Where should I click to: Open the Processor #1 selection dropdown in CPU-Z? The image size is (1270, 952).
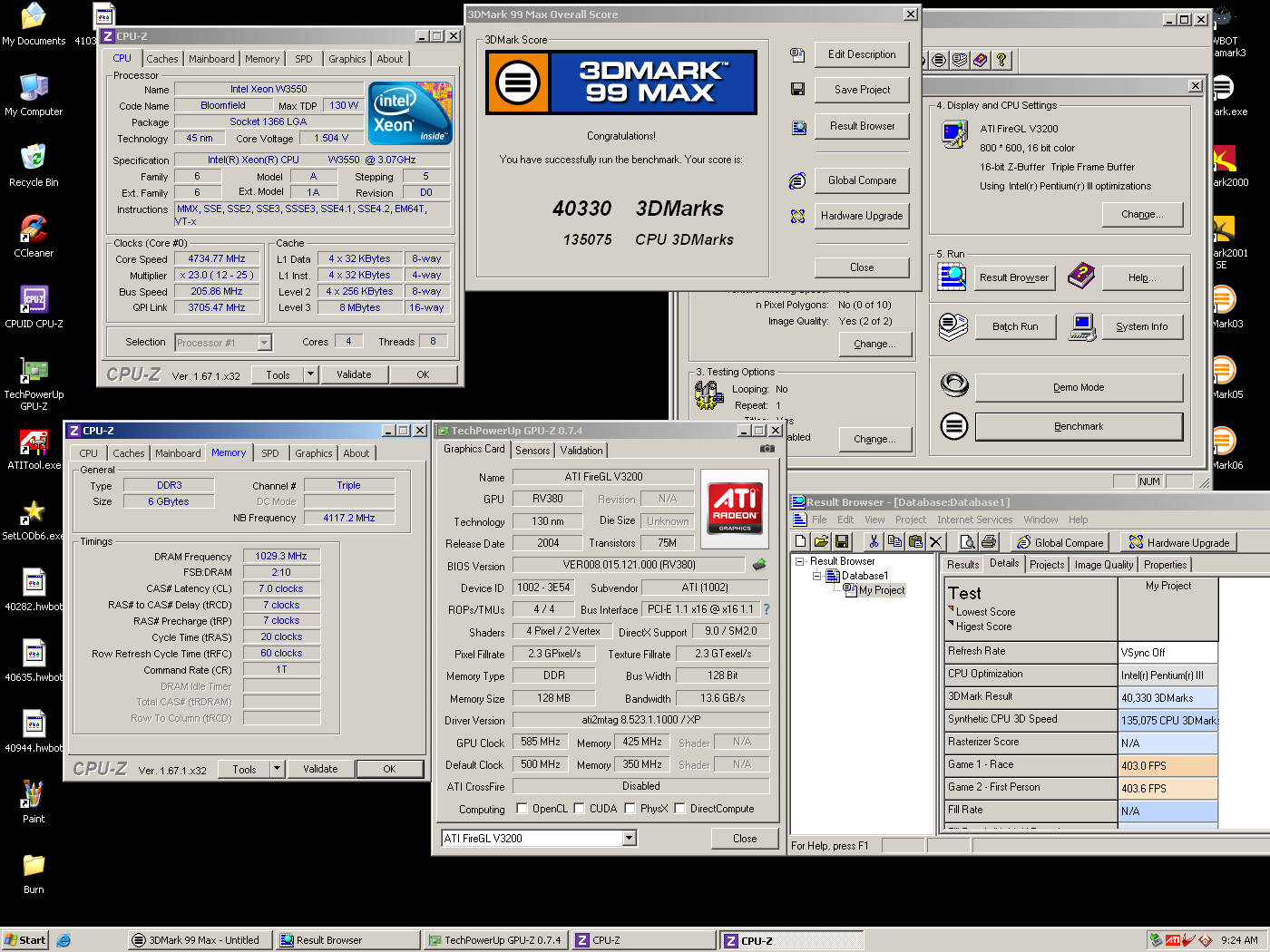click(x=264, y=343)
